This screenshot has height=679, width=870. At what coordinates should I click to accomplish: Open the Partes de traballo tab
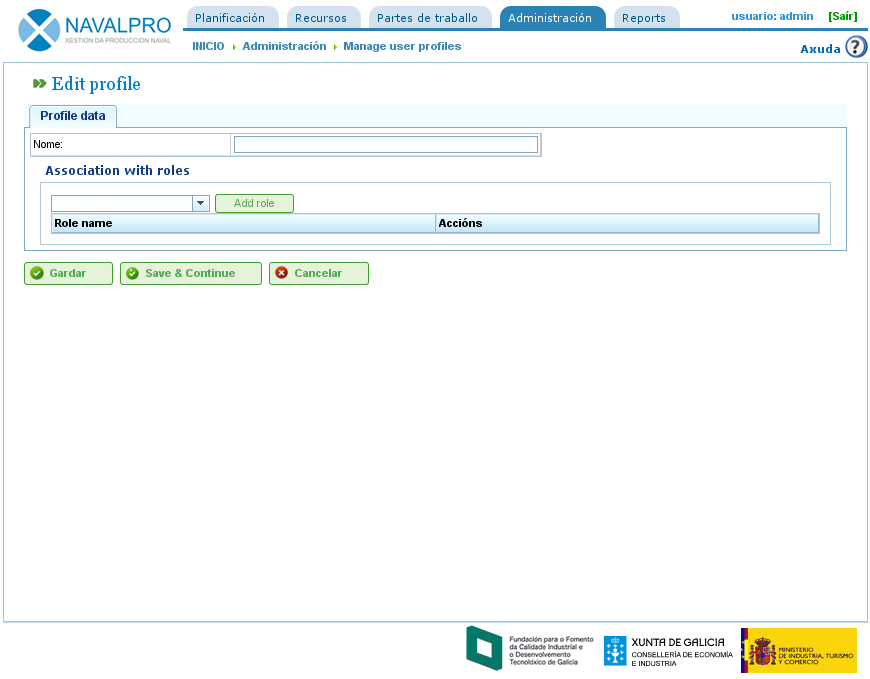point(428,18)
